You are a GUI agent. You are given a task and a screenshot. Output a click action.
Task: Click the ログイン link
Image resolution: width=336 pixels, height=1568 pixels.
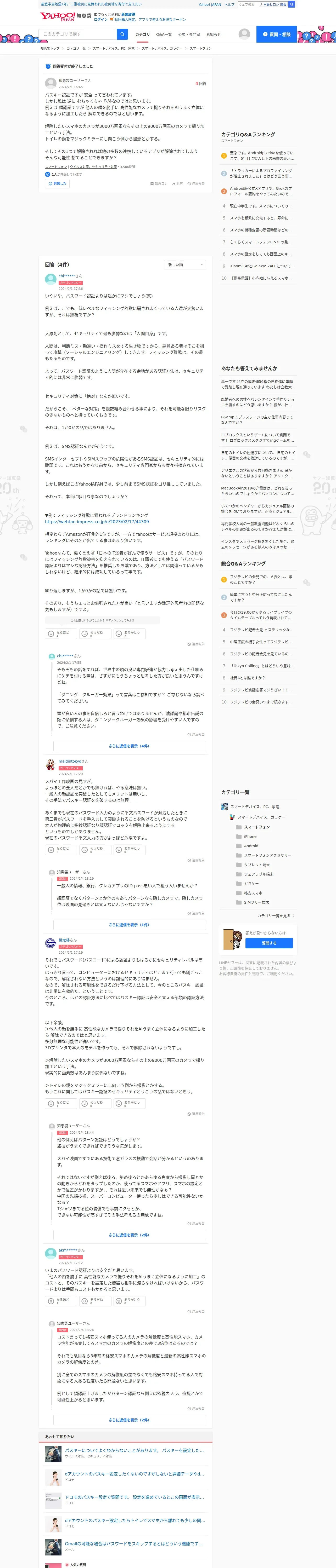101,20
